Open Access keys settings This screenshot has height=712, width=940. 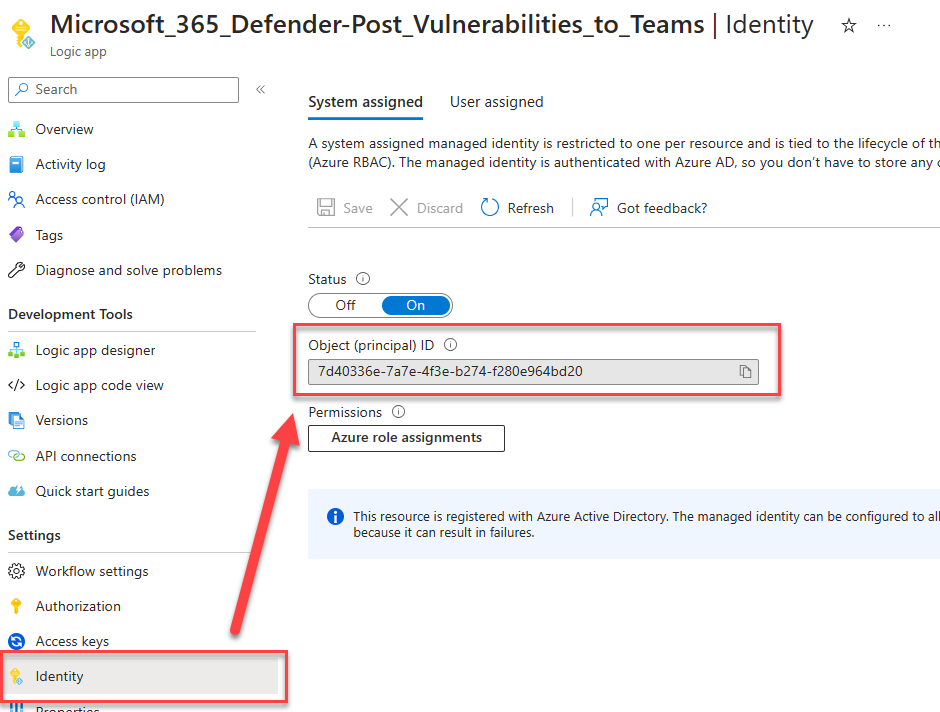(x=72, y=641)
